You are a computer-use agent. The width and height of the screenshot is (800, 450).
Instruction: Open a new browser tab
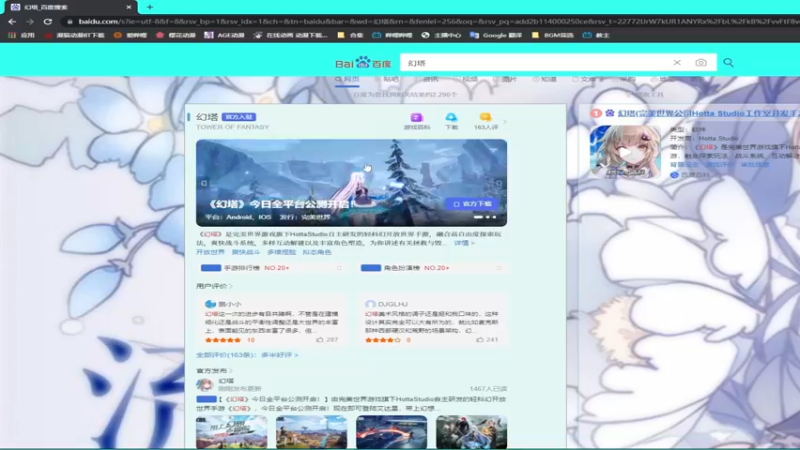click(x=149, y=7)
